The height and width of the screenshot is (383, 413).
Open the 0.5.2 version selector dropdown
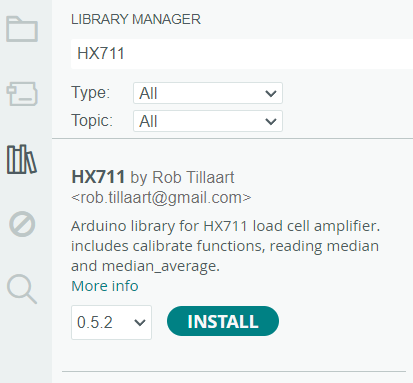tap(111, 322)
